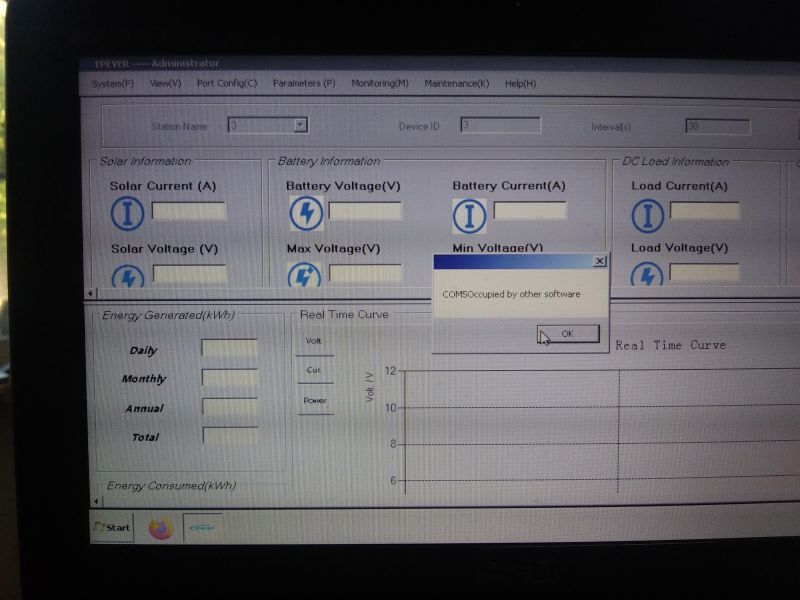Open the Maintenance(K) menu
The image size is (800, 600).
[457, 83]
